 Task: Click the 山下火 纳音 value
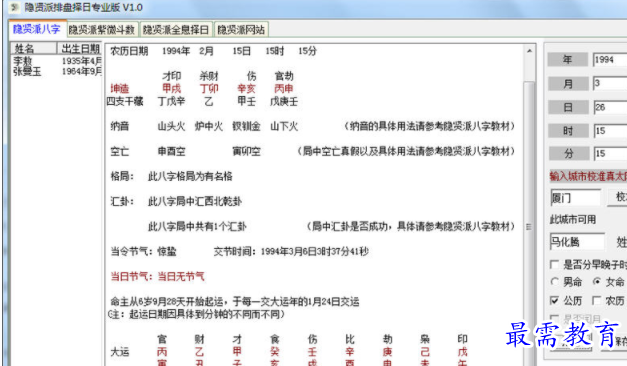[284, 126]
